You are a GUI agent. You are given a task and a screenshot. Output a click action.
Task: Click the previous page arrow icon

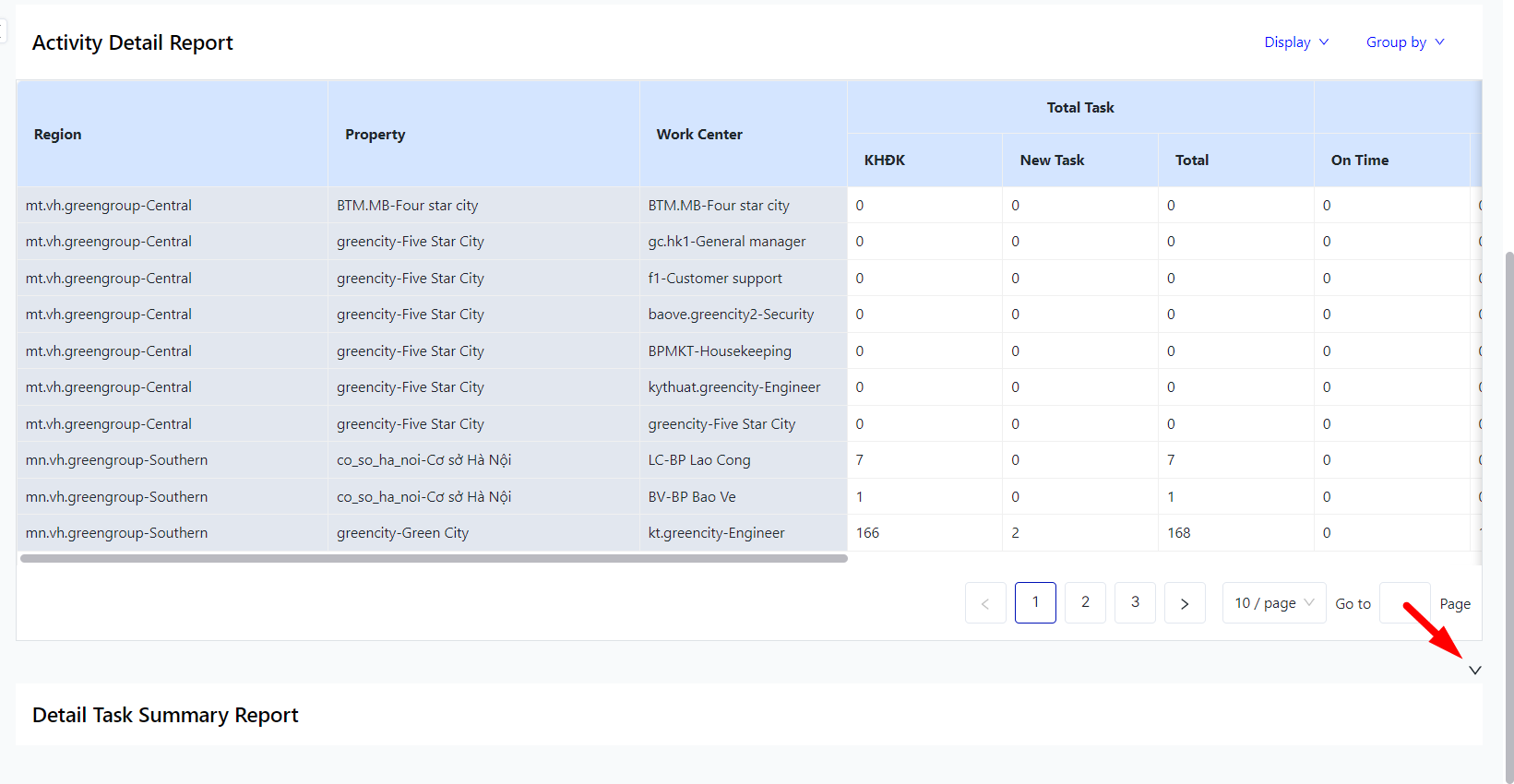[x=985, y=603]
